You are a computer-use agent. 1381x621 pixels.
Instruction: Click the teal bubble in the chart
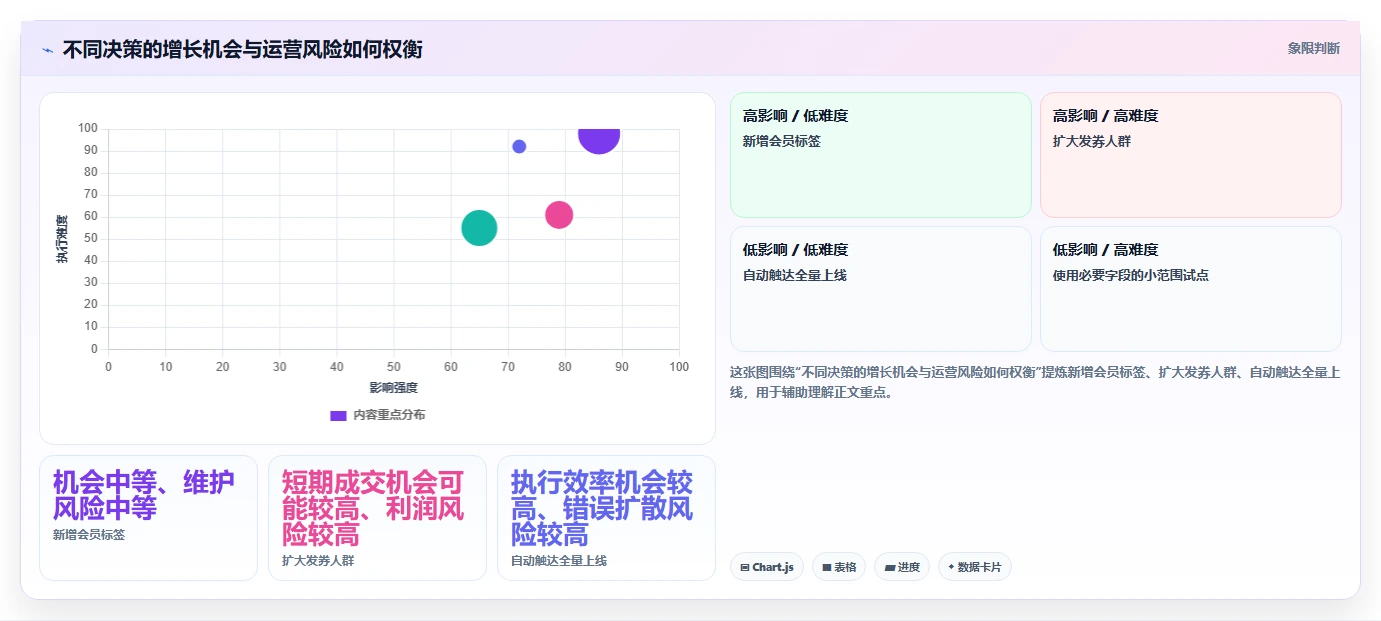coord(480,228)
